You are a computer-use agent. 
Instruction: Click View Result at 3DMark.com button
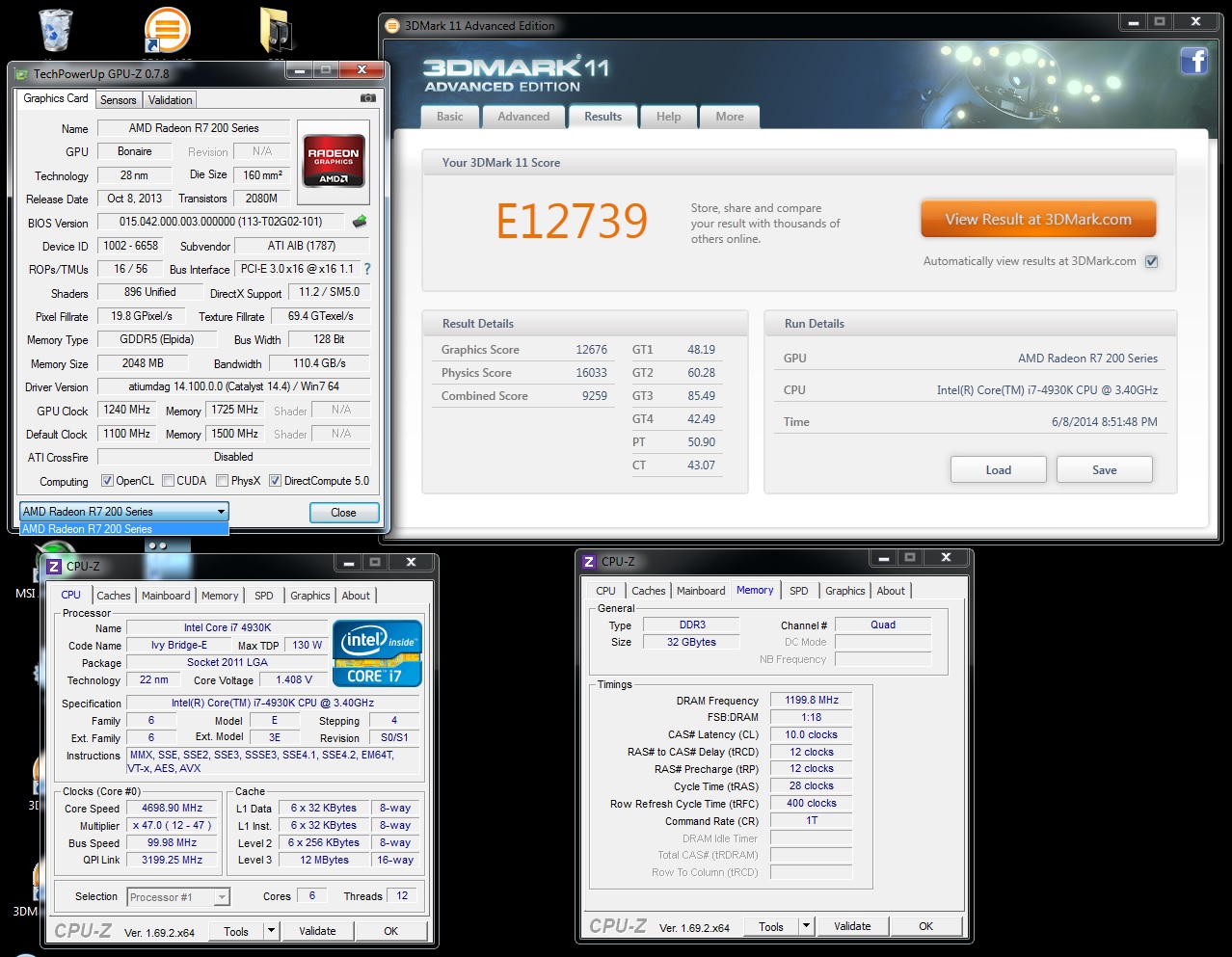(1038, 219)
